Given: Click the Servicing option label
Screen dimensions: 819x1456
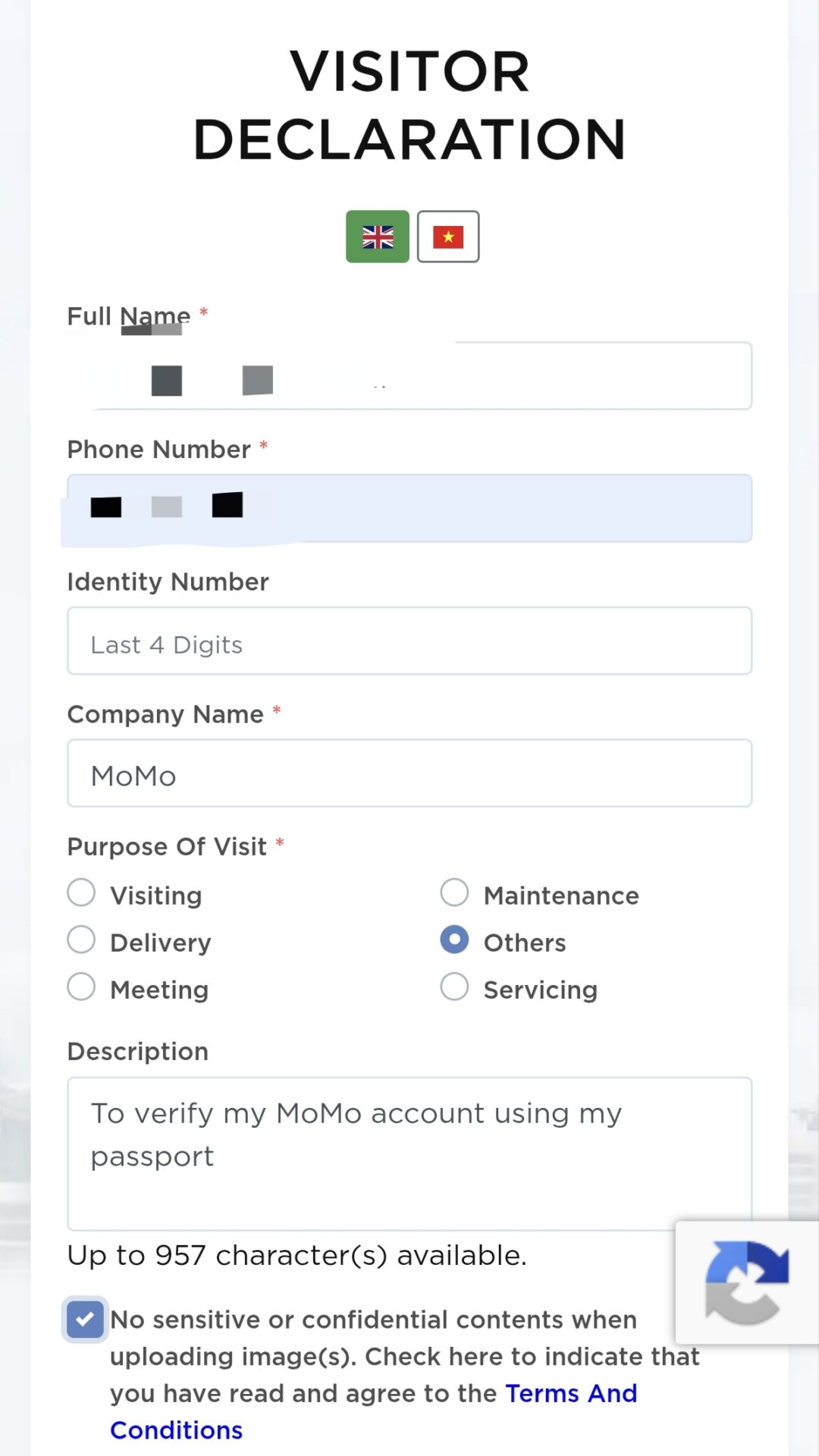Looking at the screenshot, I should pos(541,990).
